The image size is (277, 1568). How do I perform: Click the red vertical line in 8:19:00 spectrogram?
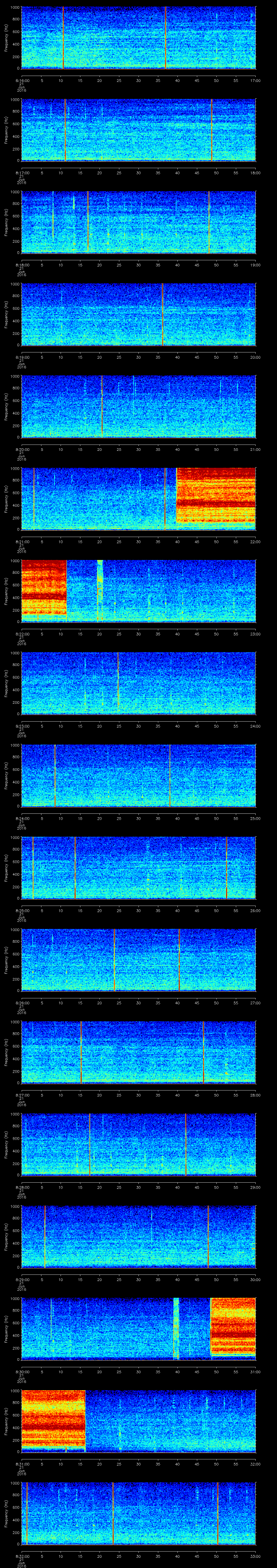tap(163, 314)
